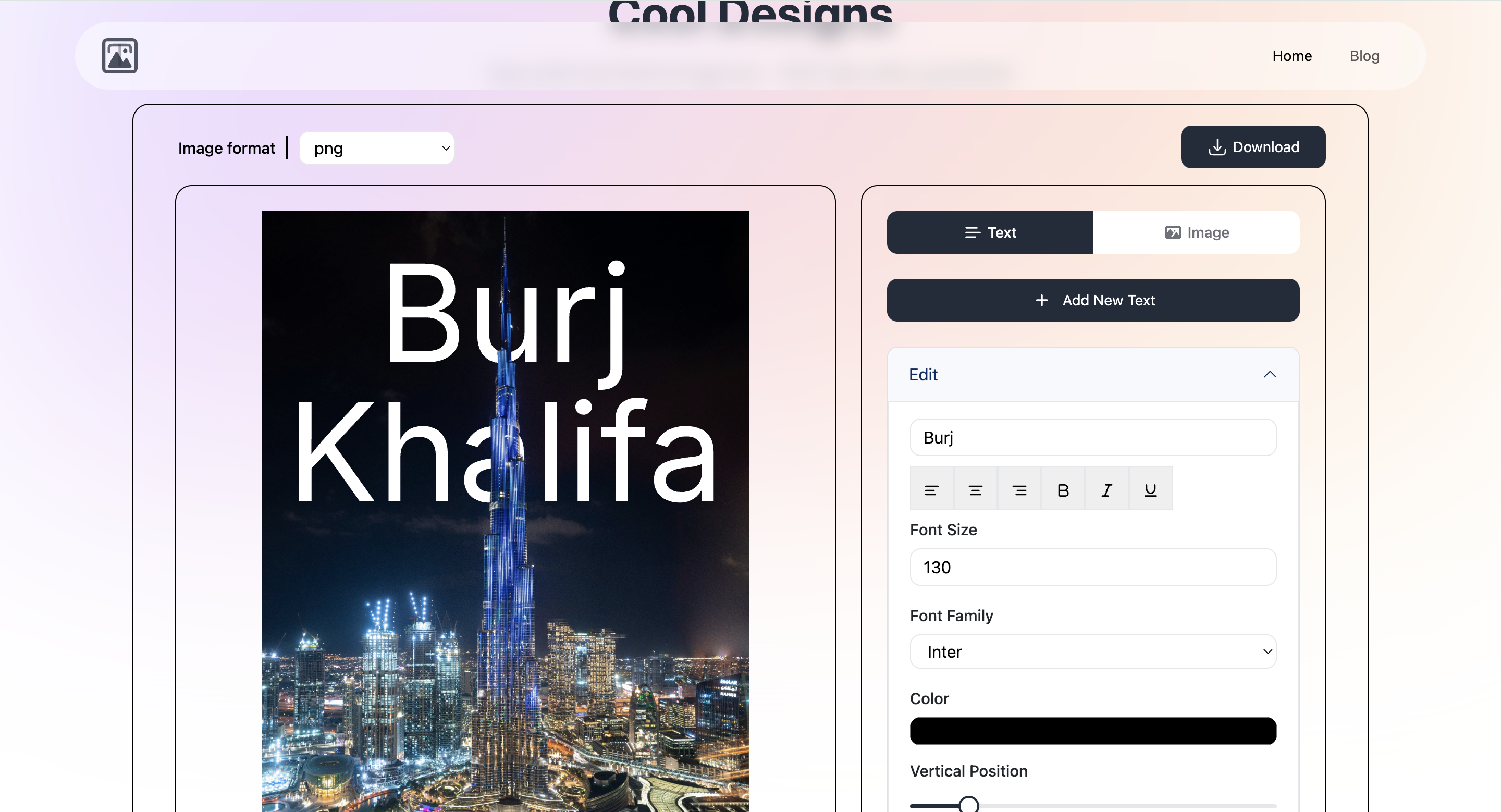Align text to the left
The height and width of the screenshot is (812, 1501).
(931, 490)
